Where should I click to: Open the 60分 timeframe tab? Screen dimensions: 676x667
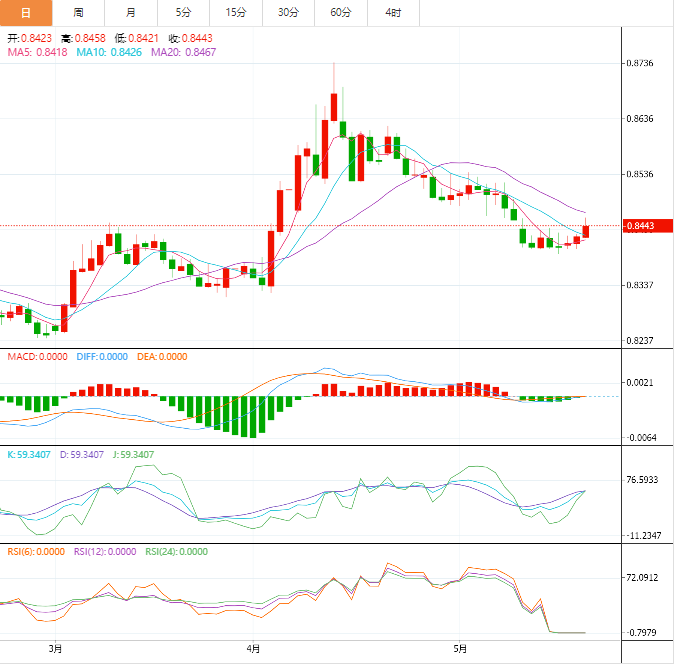(x=341, y=13)
